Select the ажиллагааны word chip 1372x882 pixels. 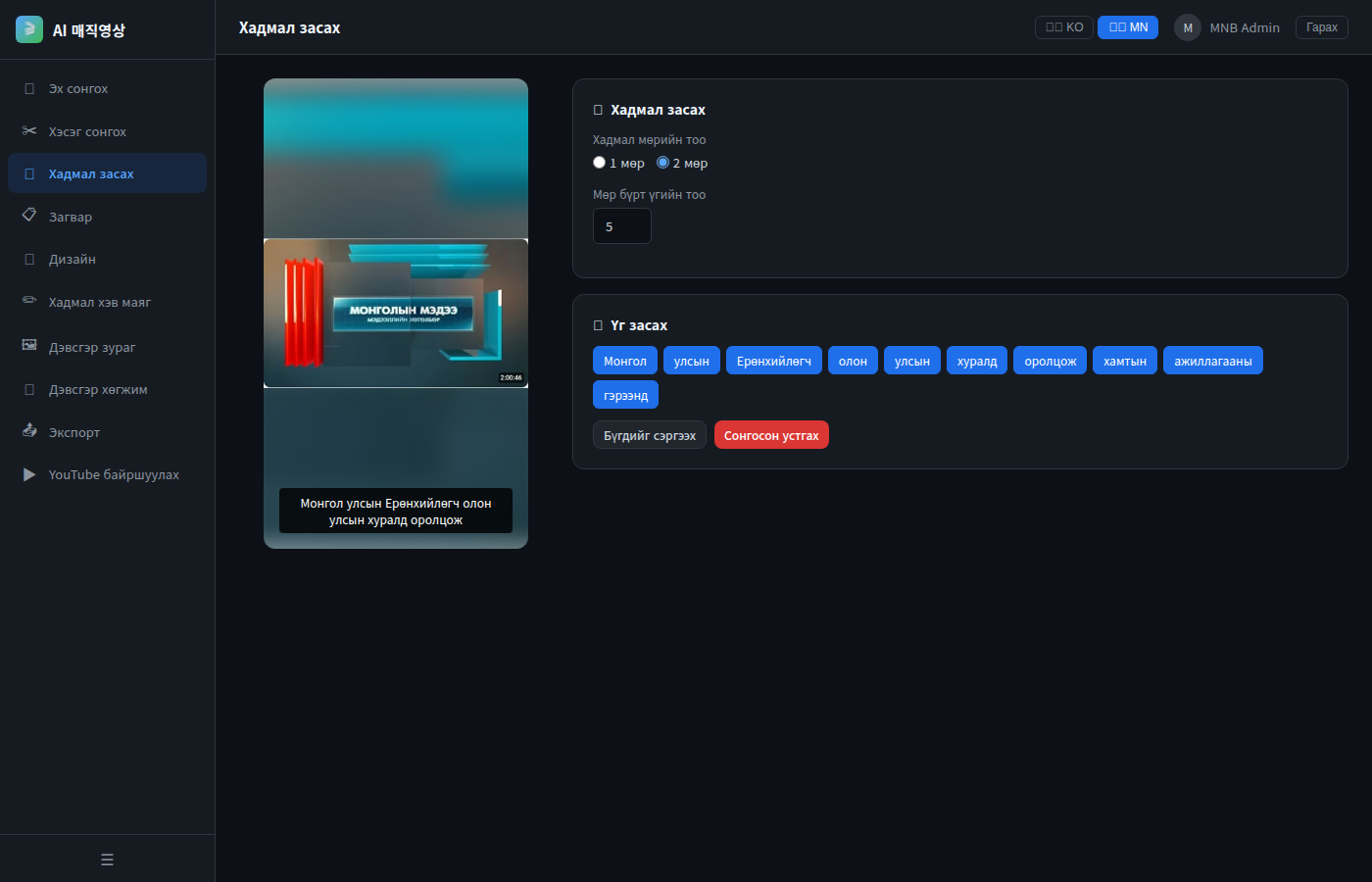tap(1213, 361)
